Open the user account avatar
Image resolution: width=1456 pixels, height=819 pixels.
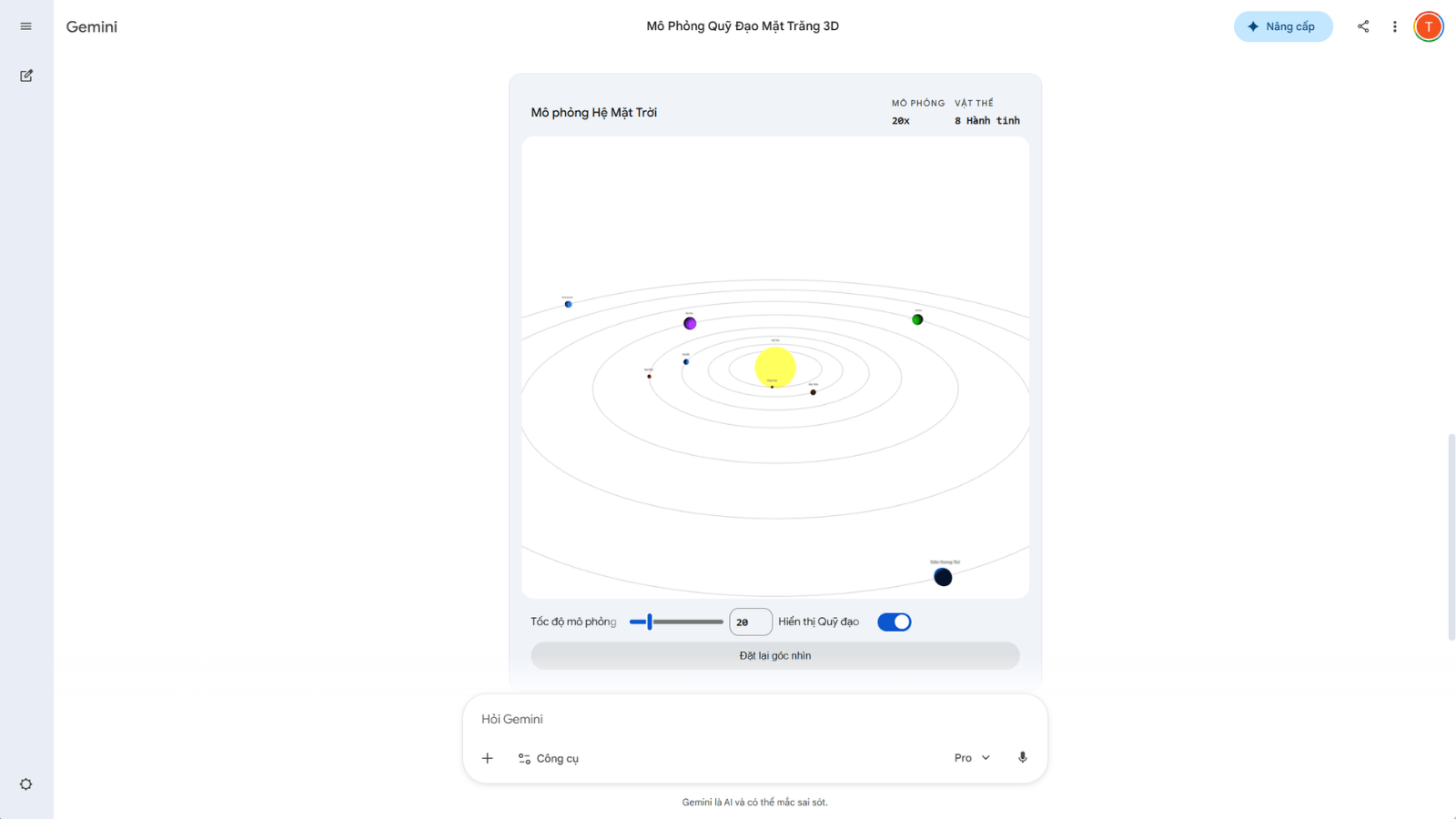[1428, 26]
